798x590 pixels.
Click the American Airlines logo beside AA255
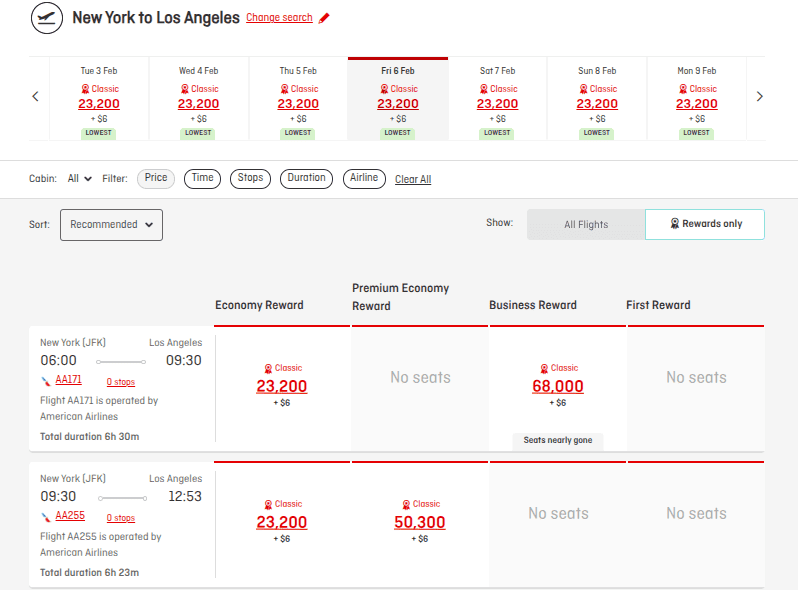click(x=46, y=517)
